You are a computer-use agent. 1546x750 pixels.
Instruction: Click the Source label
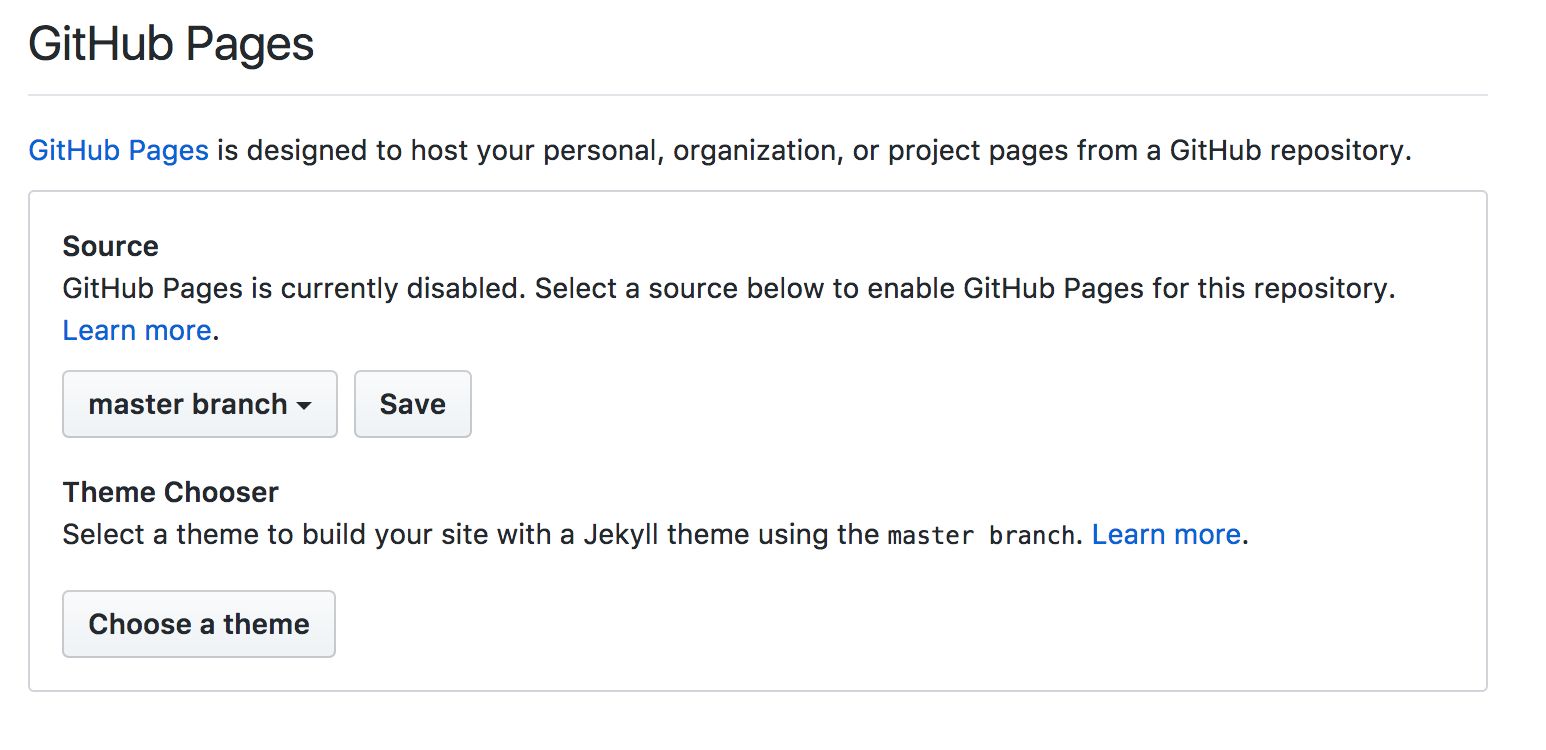click(x=110, y=246)
